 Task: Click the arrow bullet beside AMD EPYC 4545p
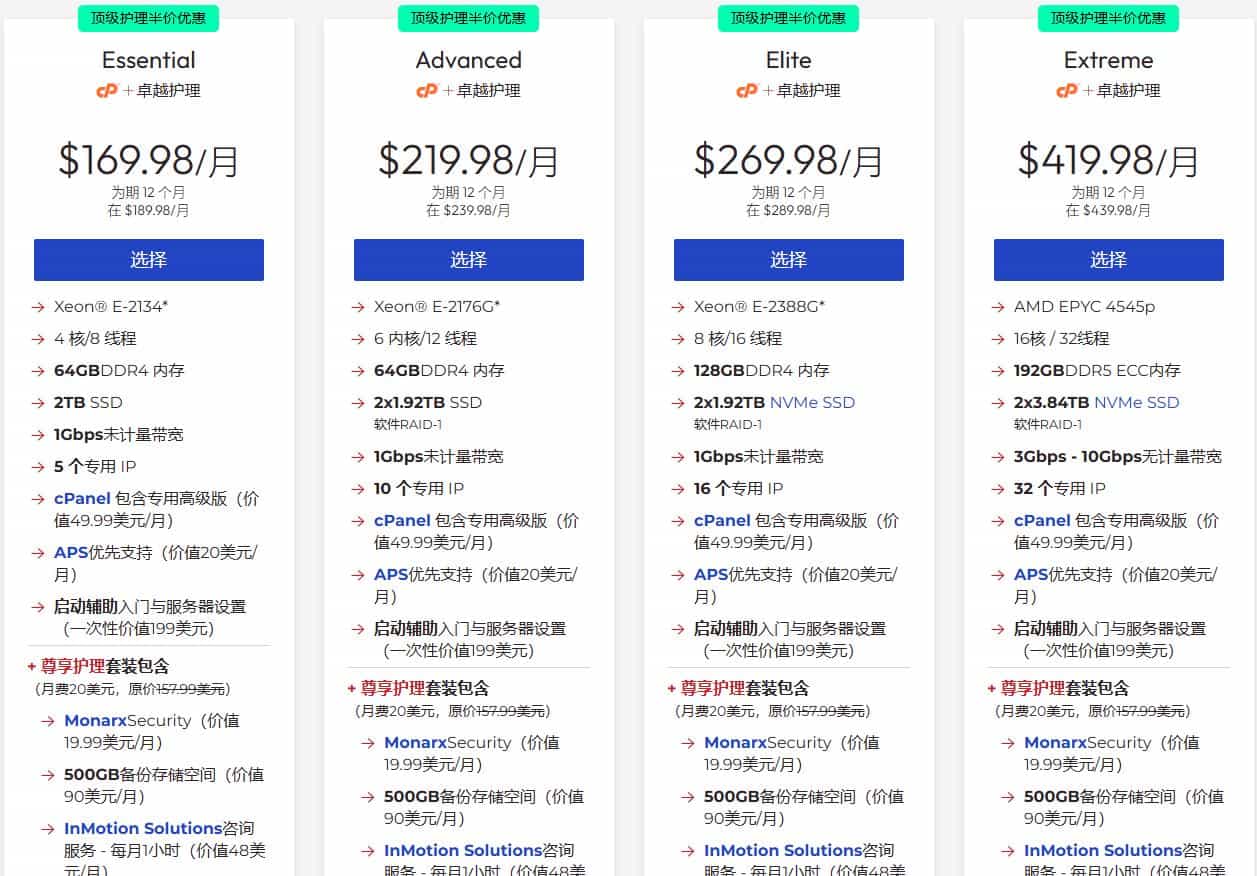998,307
